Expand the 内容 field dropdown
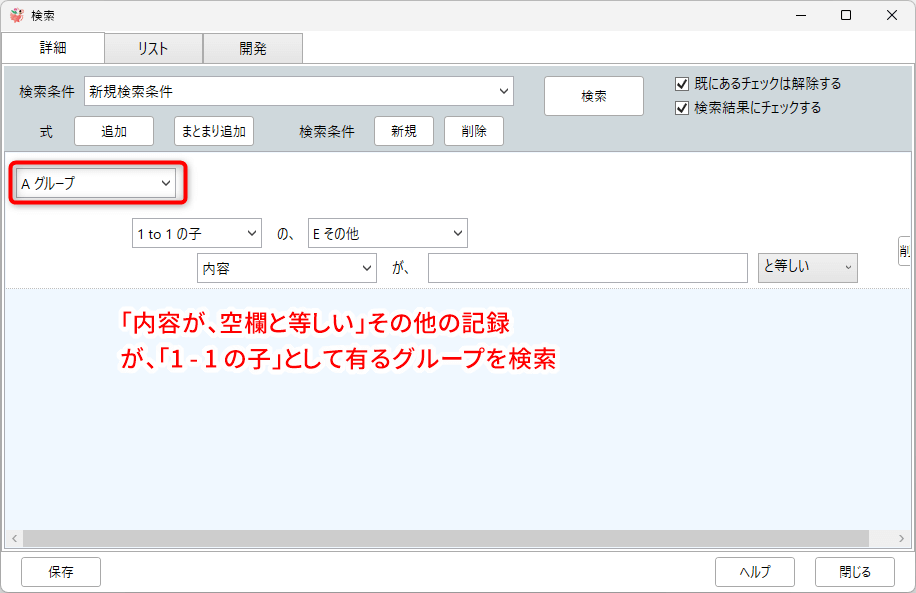This screenshot has width=916, height=593. coord(287,268)
